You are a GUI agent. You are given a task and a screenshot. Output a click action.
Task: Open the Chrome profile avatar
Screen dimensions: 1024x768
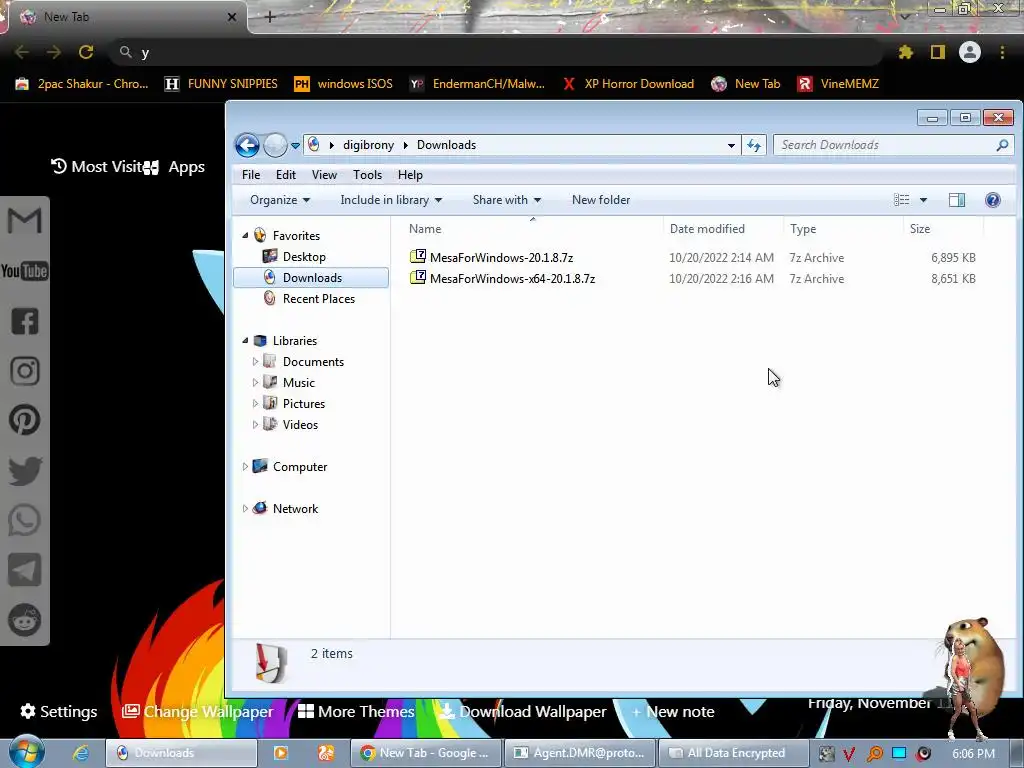(970, 52)
